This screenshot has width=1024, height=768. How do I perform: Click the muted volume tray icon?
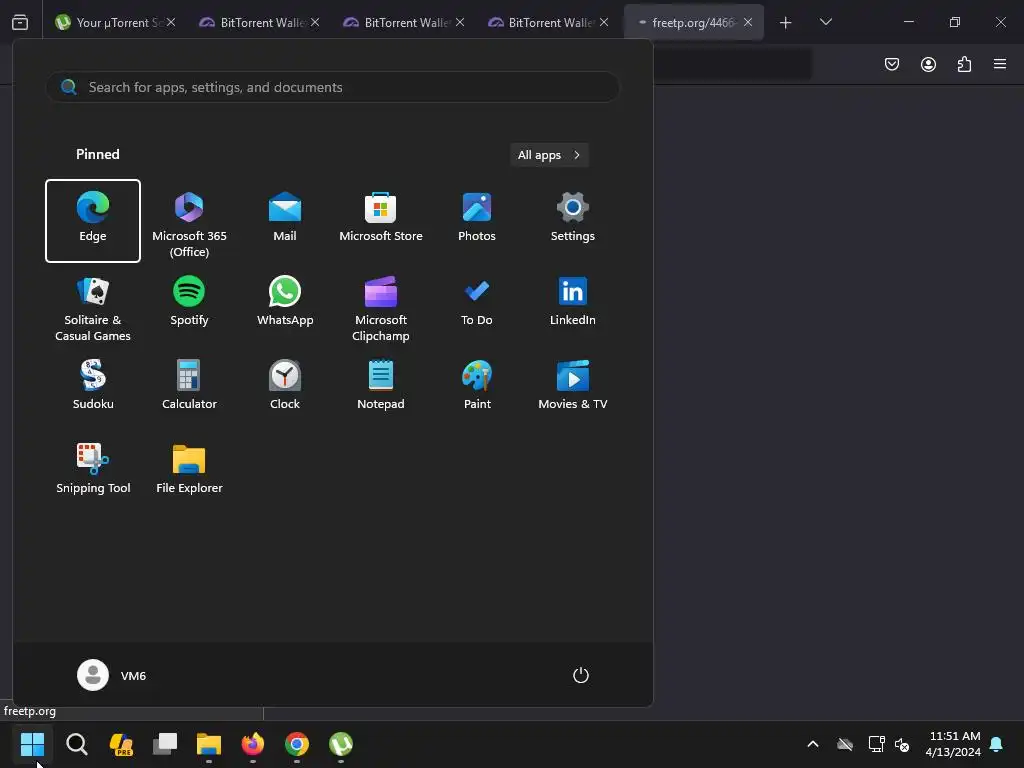pyautogui.click(x=902, y=744)
